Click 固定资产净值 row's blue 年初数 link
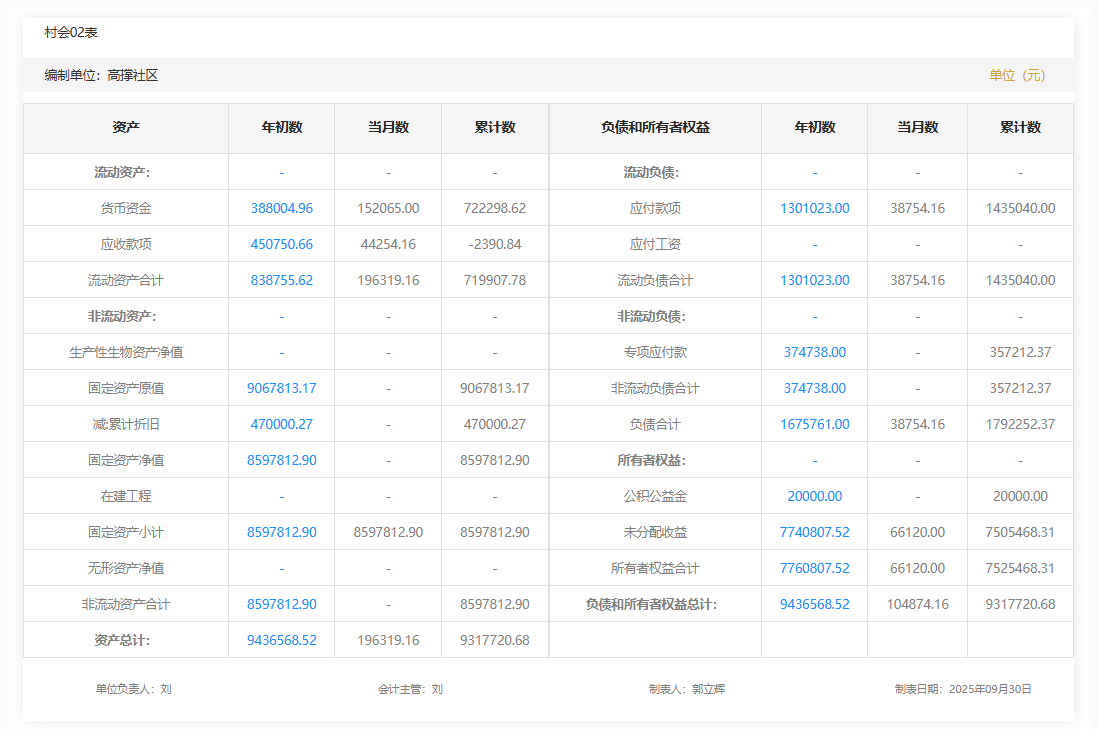 [281, 460]
